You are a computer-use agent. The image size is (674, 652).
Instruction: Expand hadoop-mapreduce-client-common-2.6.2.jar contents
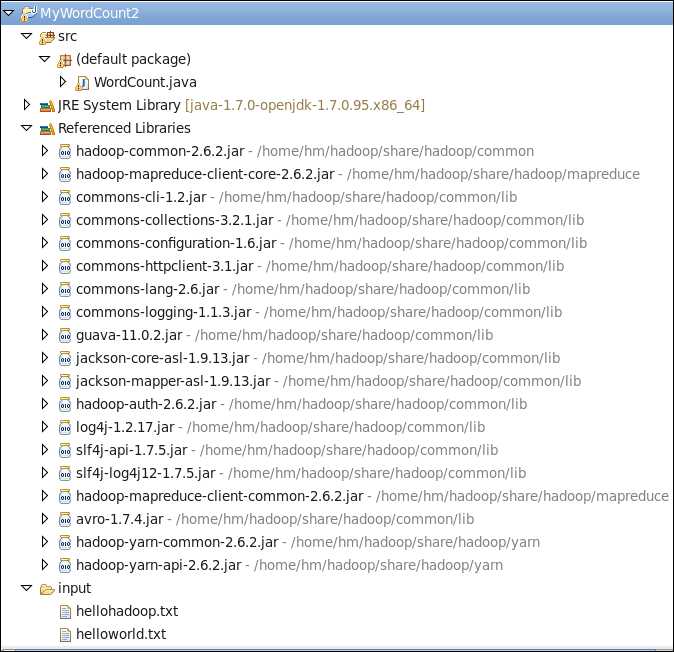pyautogui.click(x=45, y=496)
